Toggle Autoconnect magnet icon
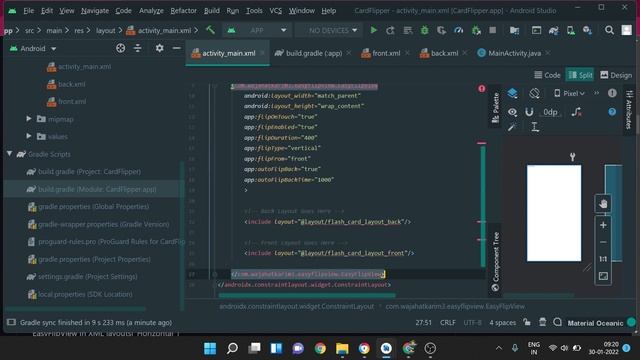The width and height of the screenshot is (640, 360). coord(529,112)
